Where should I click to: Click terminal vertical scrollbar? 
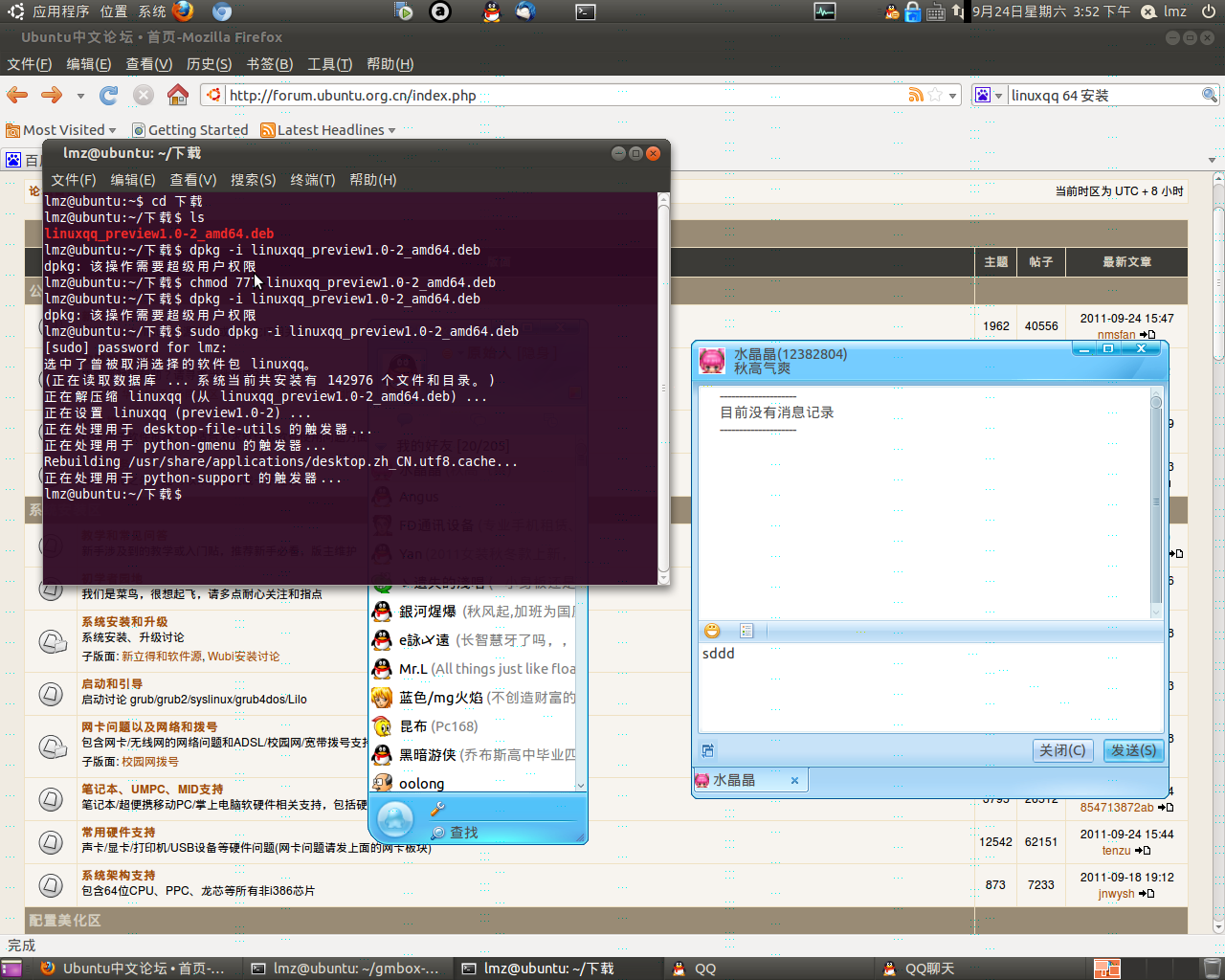(x=663, y=388)
